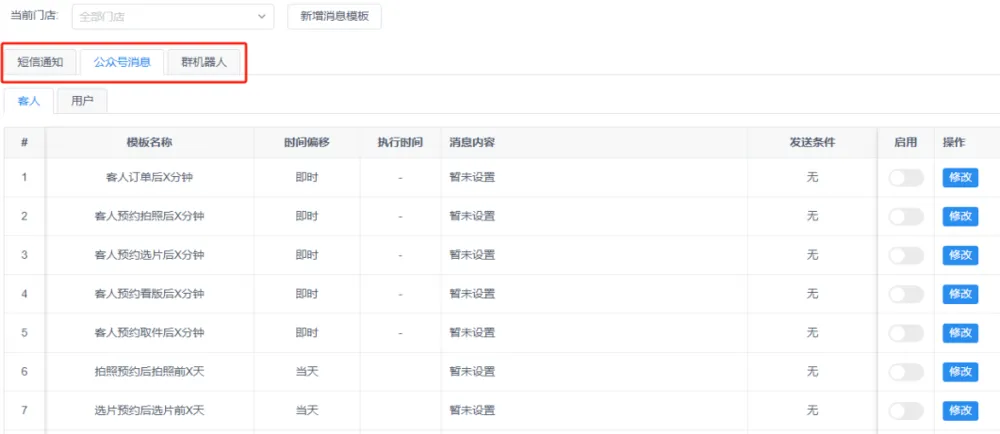Modify the 选片预约后选片前X天 template
The width and height of the screenshot is (1000, 434).
[960, 411]
